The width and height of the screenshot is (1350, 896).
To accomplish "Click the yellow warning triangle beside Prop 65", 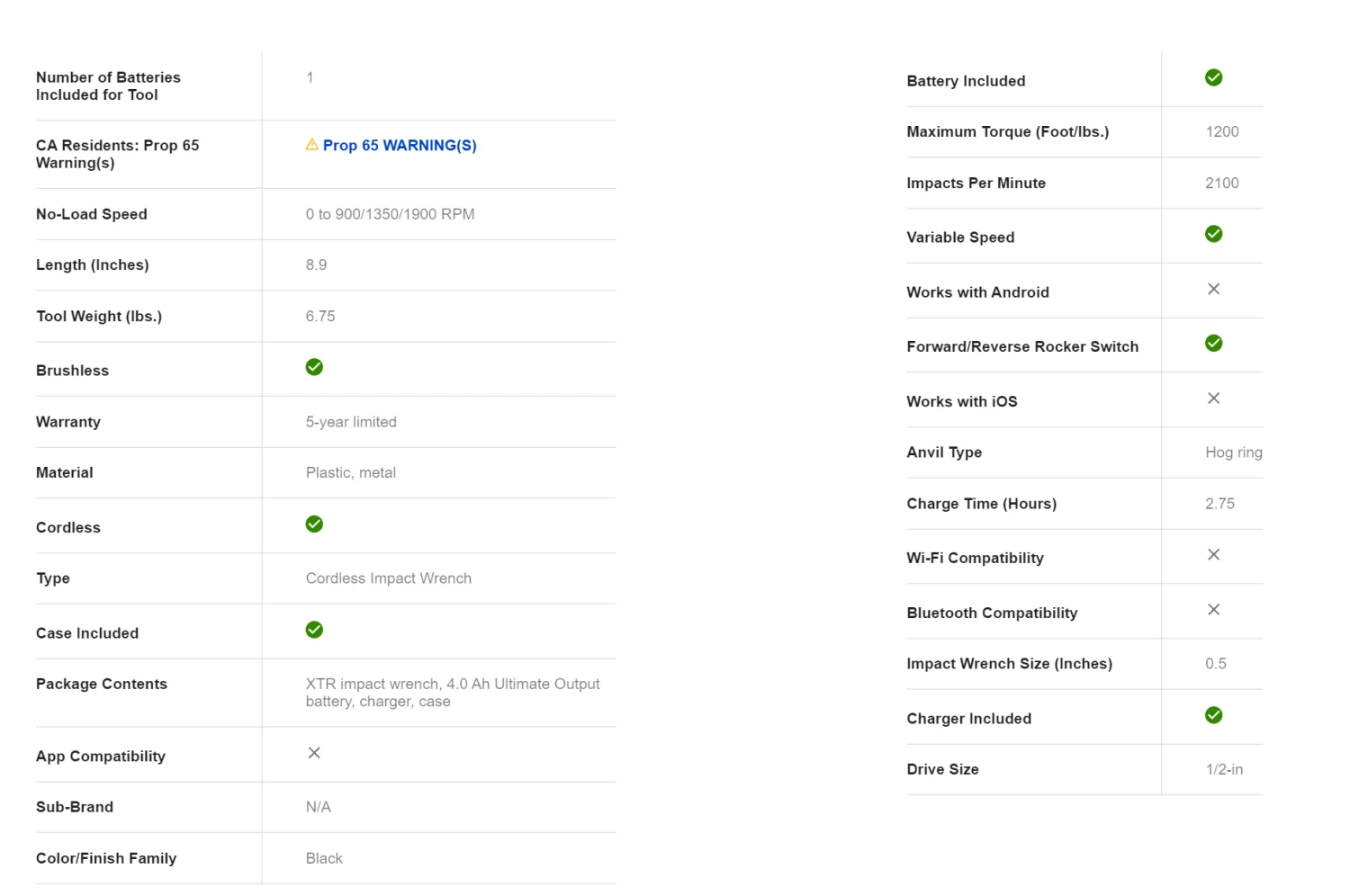I will pos(311,144).
